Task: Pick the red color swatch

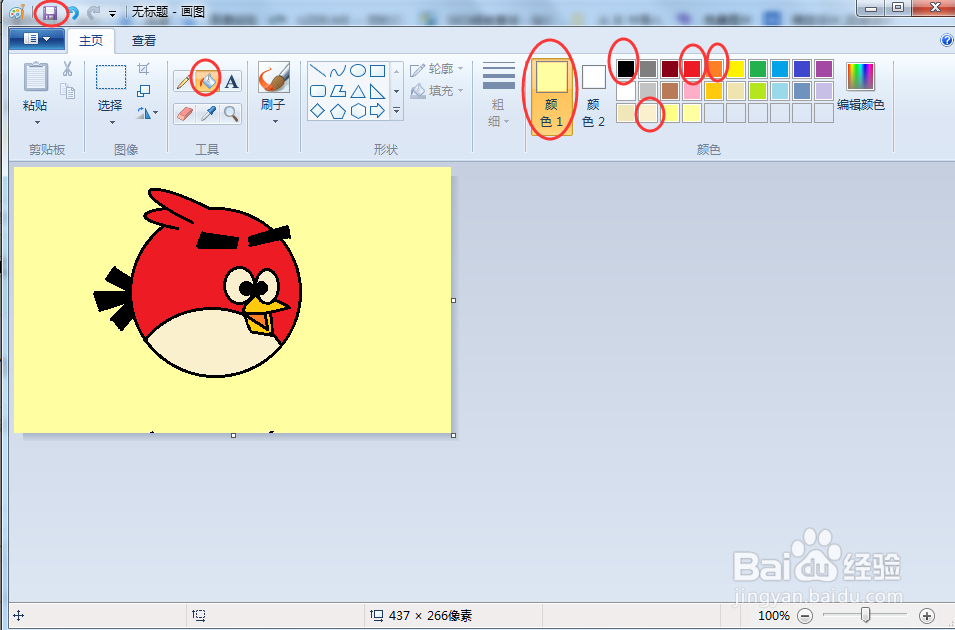Action: [x=692, y=69]
